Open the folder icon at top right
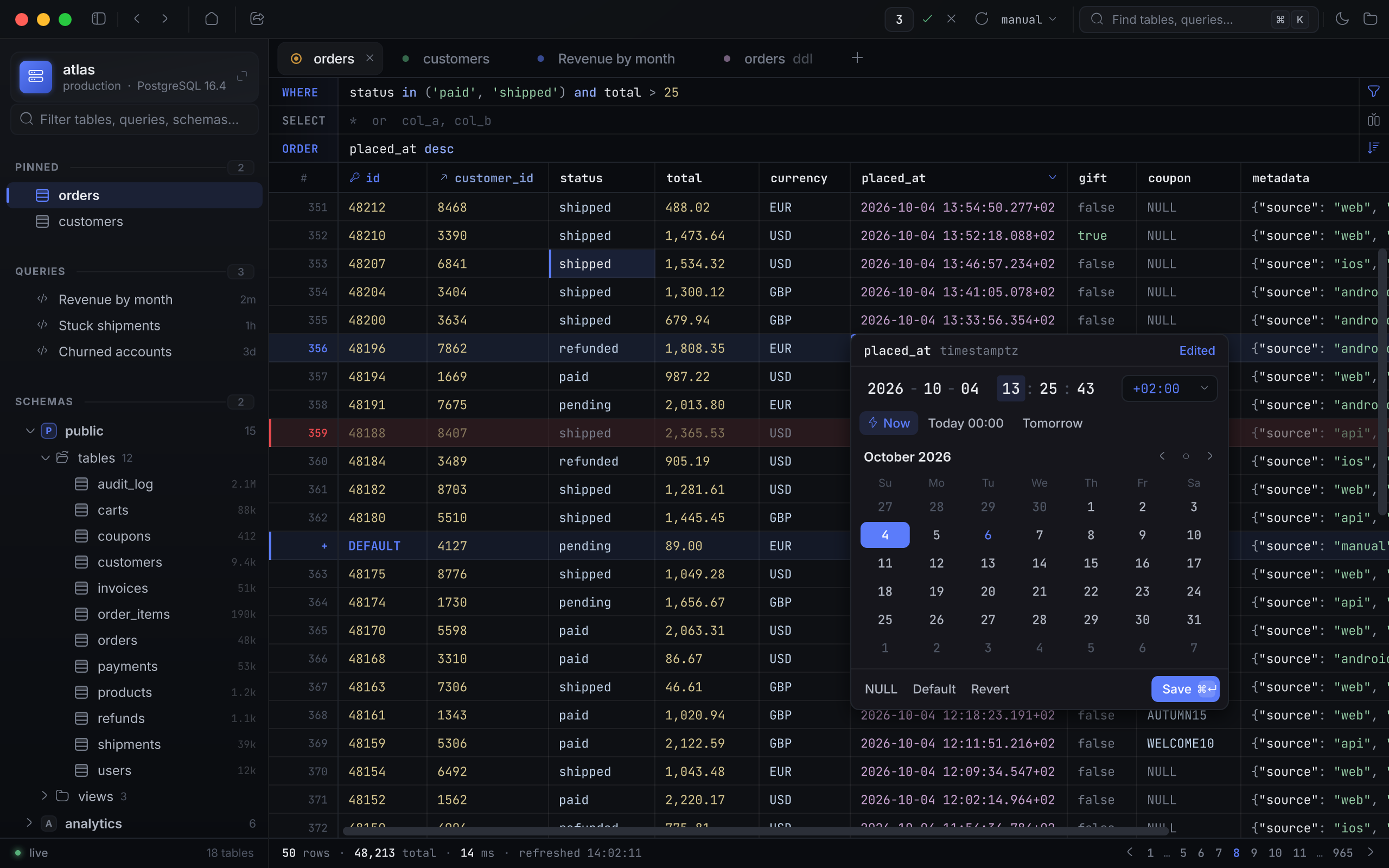 click(1370, 19)
